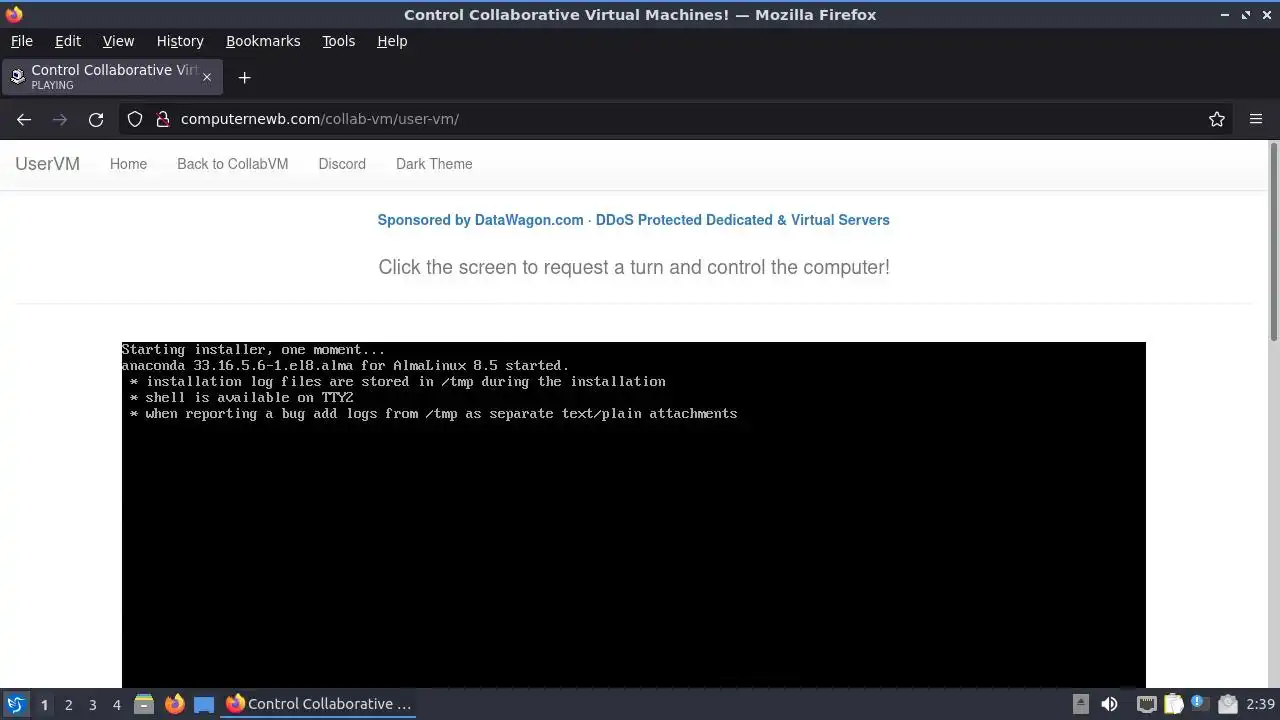Screen dimensions: 1280x720
Task: Open the View menu
Action: click(x=118, y=41)
